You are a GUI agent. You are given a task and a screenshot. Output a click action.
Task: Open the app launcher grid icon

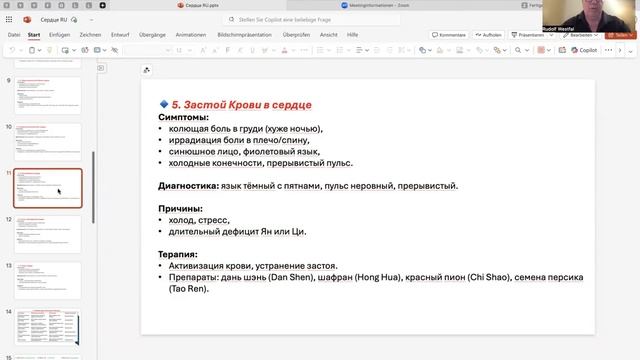point(9,20)
